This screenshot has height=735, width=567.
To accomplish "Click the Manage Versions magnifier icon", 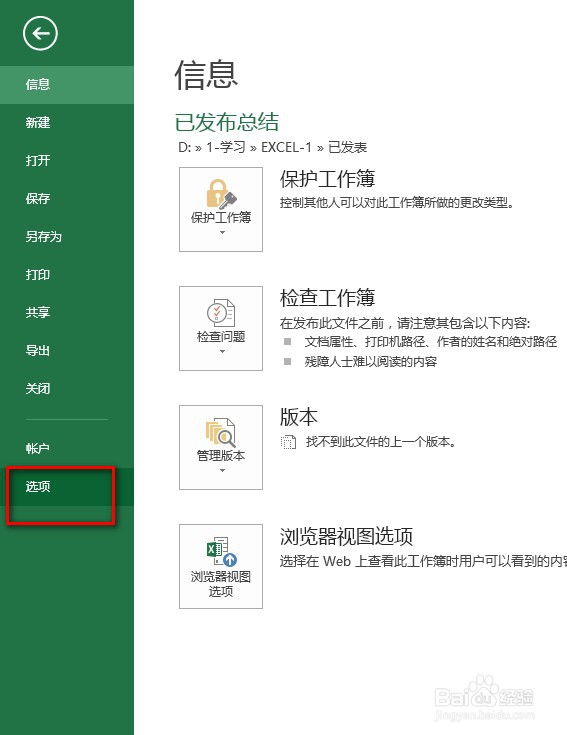I will 221,432.
